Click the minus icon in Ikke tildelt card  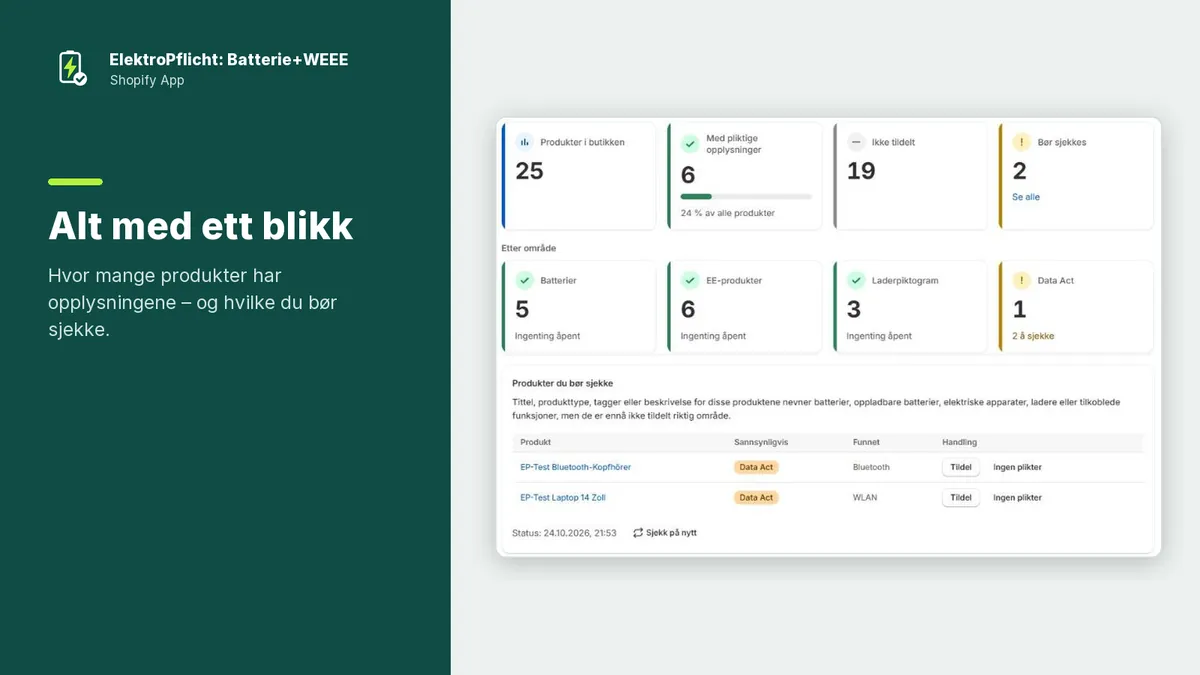[x=856, y=142]
